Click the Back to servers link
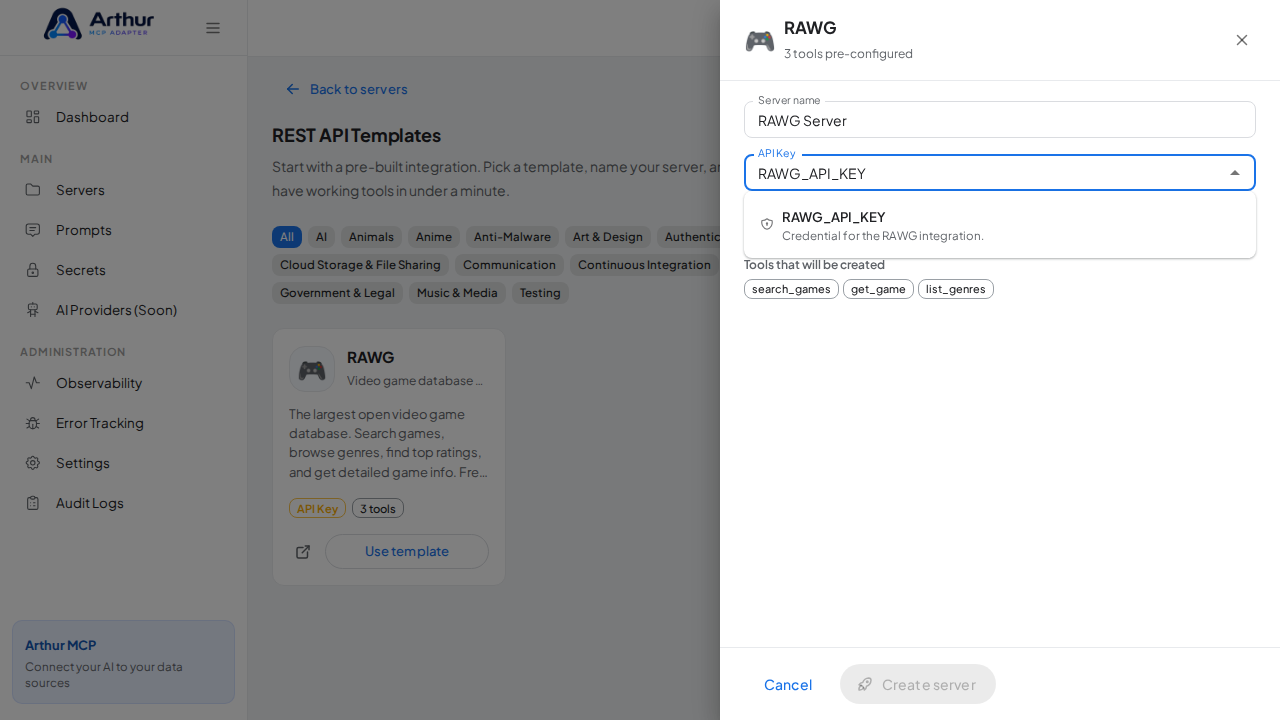 pos(346,89)
